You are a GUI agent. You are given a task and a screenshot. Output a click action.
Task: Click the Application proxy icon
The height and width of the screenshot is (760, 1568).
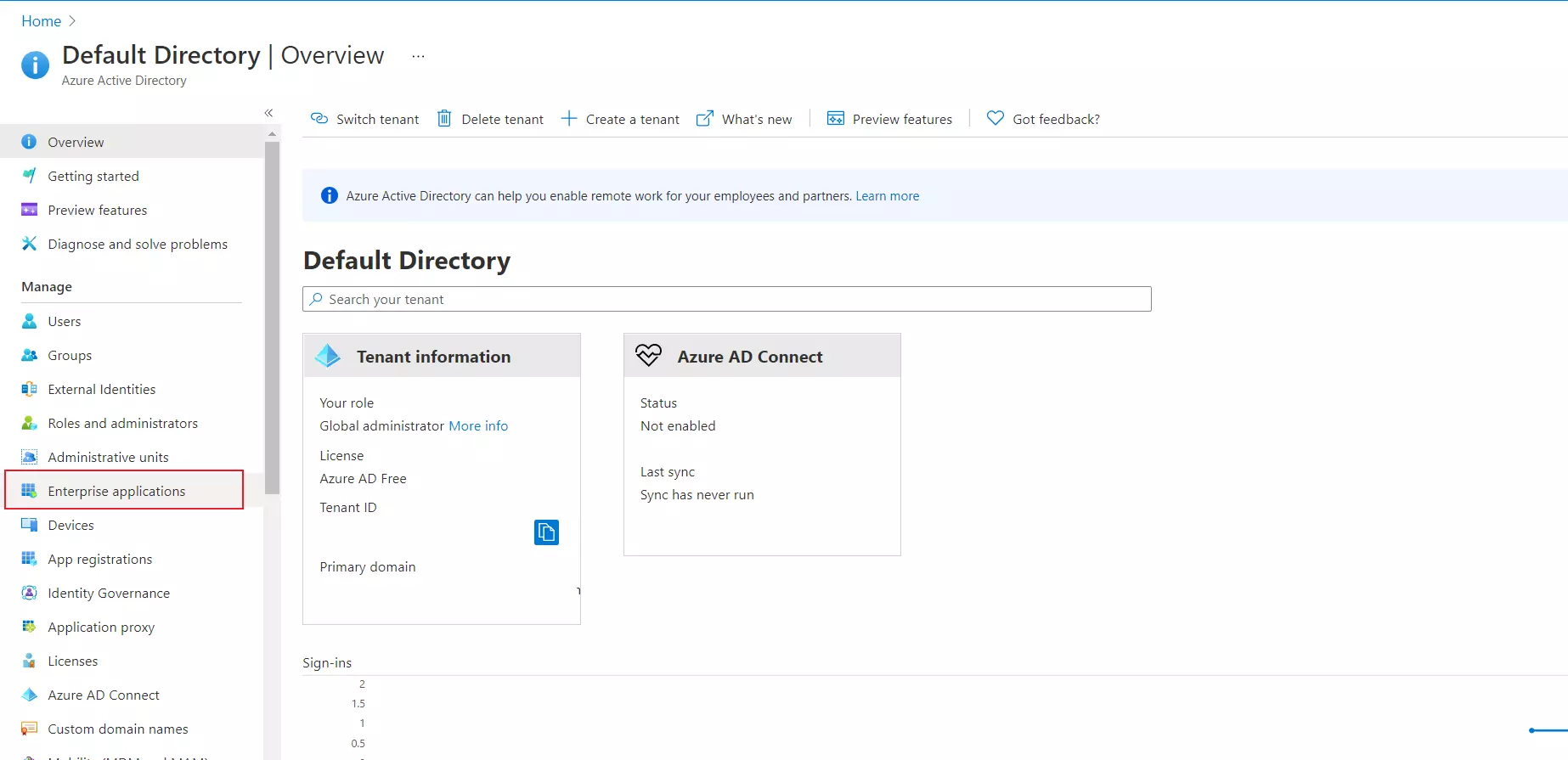click(29, 627)
